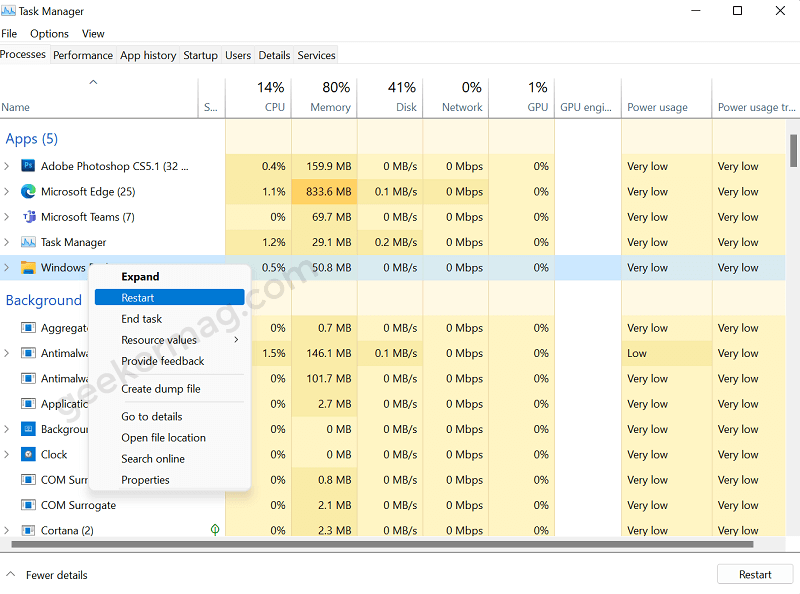The image size is (800, 594).
Task: Open the View menu
Action: 93,34
